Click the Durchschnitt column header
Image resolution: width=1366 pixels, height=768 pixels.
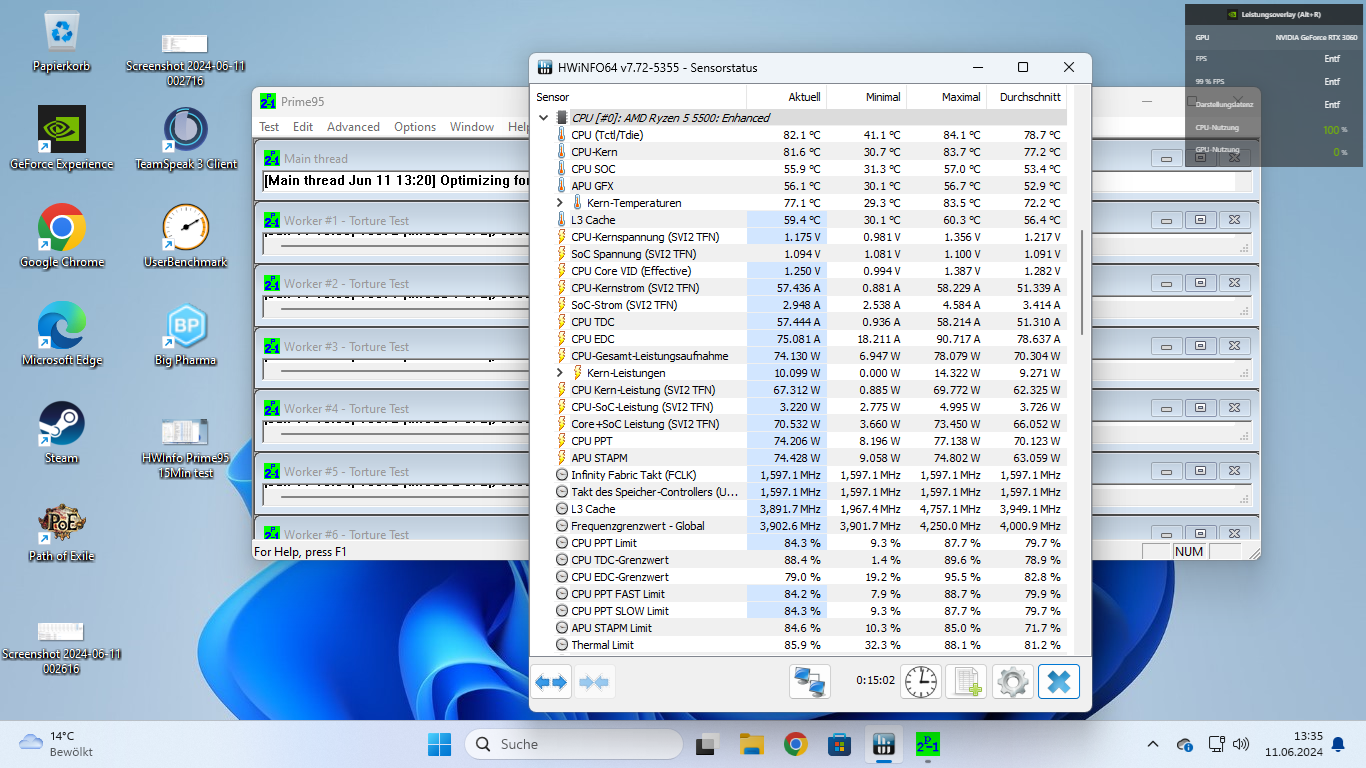tap(1027, 97)
